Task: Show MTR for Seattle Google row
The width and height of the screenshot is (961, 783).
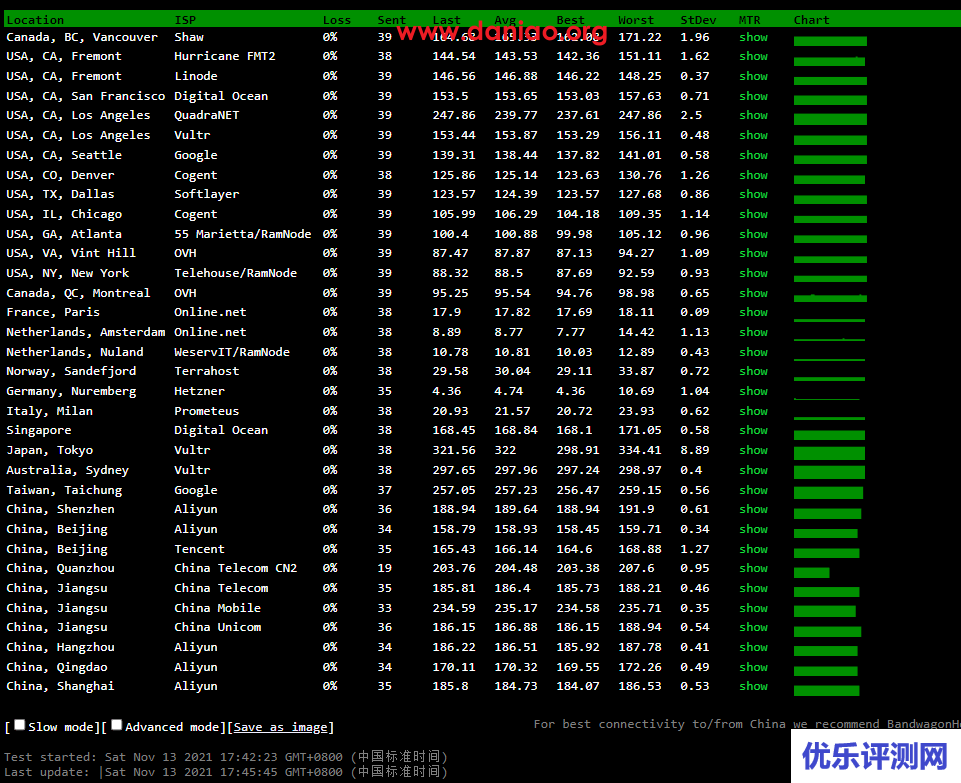Action: tap(753, 156)
